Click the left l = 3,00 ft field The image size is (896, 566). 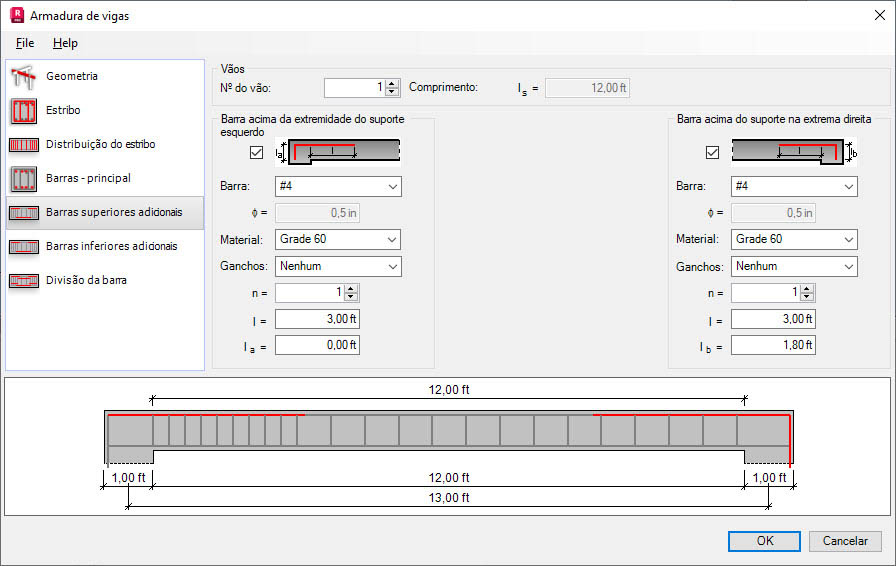click(317, 319)
